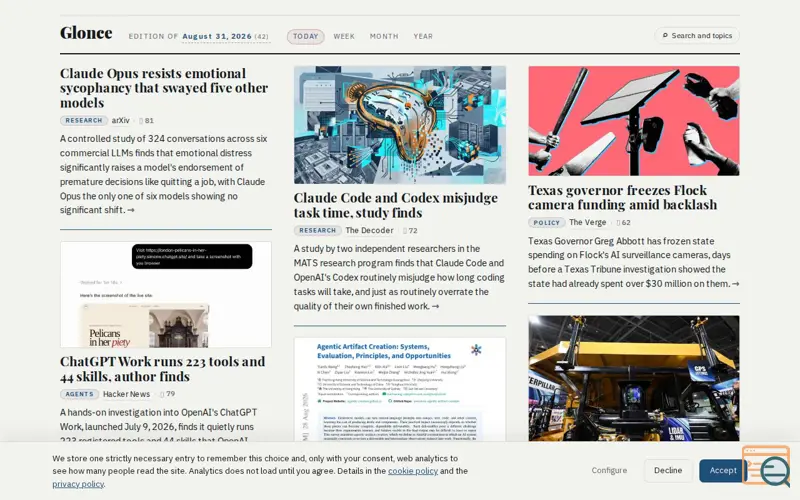Viewport: 800px width, 500px height.
Task: Open Agentic Artifact Creation paper thumbnail
Action: click(x=399, y=389)
